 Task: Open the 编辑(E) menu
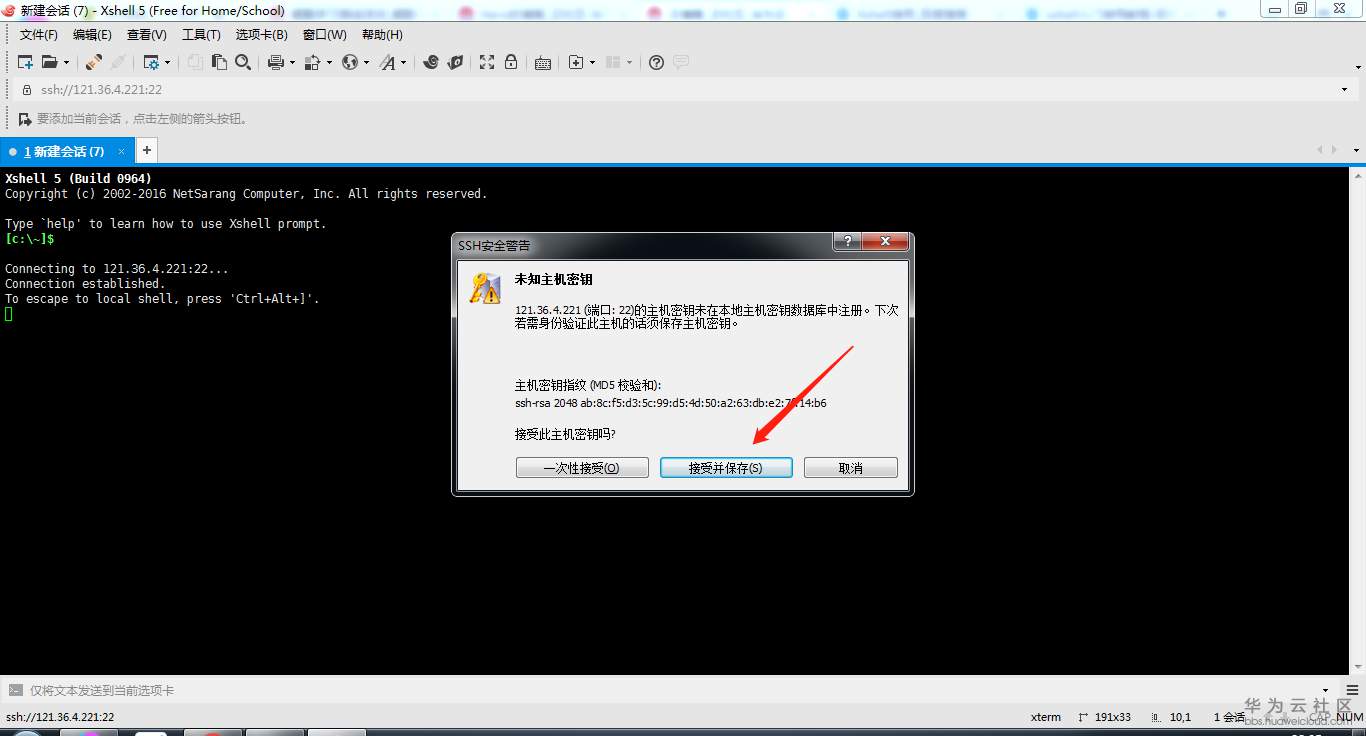92,35
